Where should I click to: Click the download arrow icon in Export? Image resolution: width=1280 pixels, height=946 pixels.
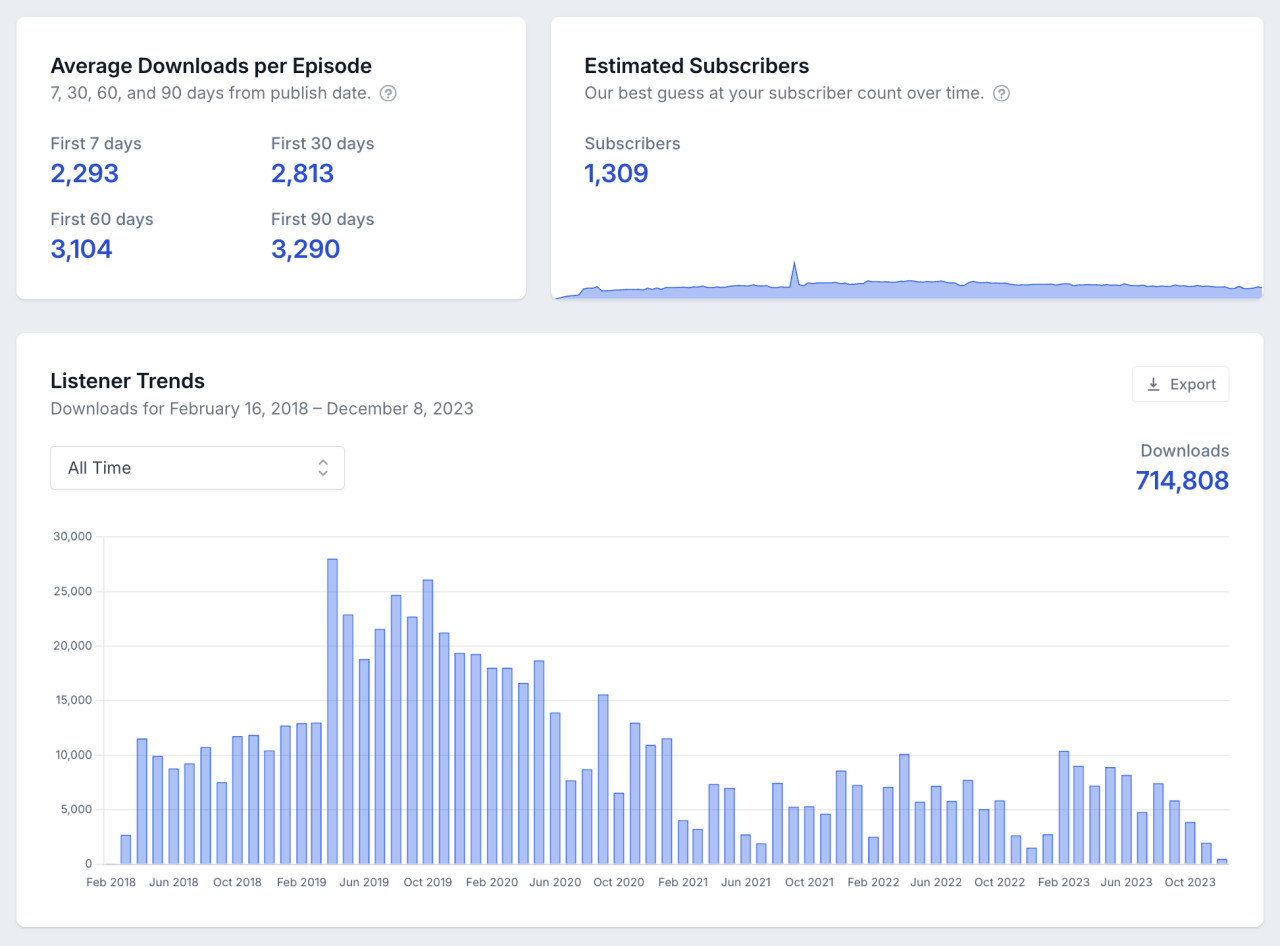(x=1153, y=385)
